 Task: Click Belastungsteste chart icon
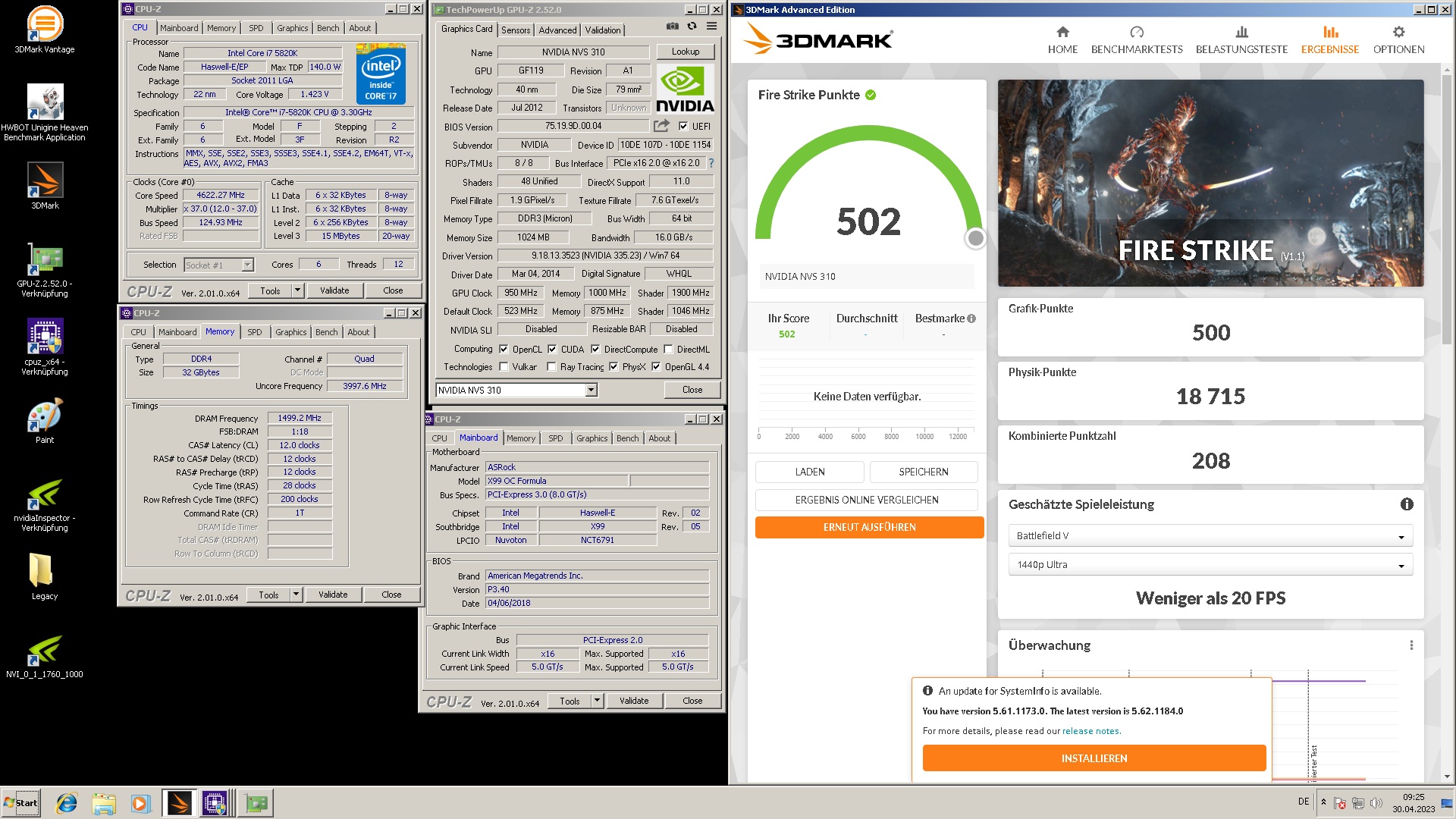[x=1241, y=32]
